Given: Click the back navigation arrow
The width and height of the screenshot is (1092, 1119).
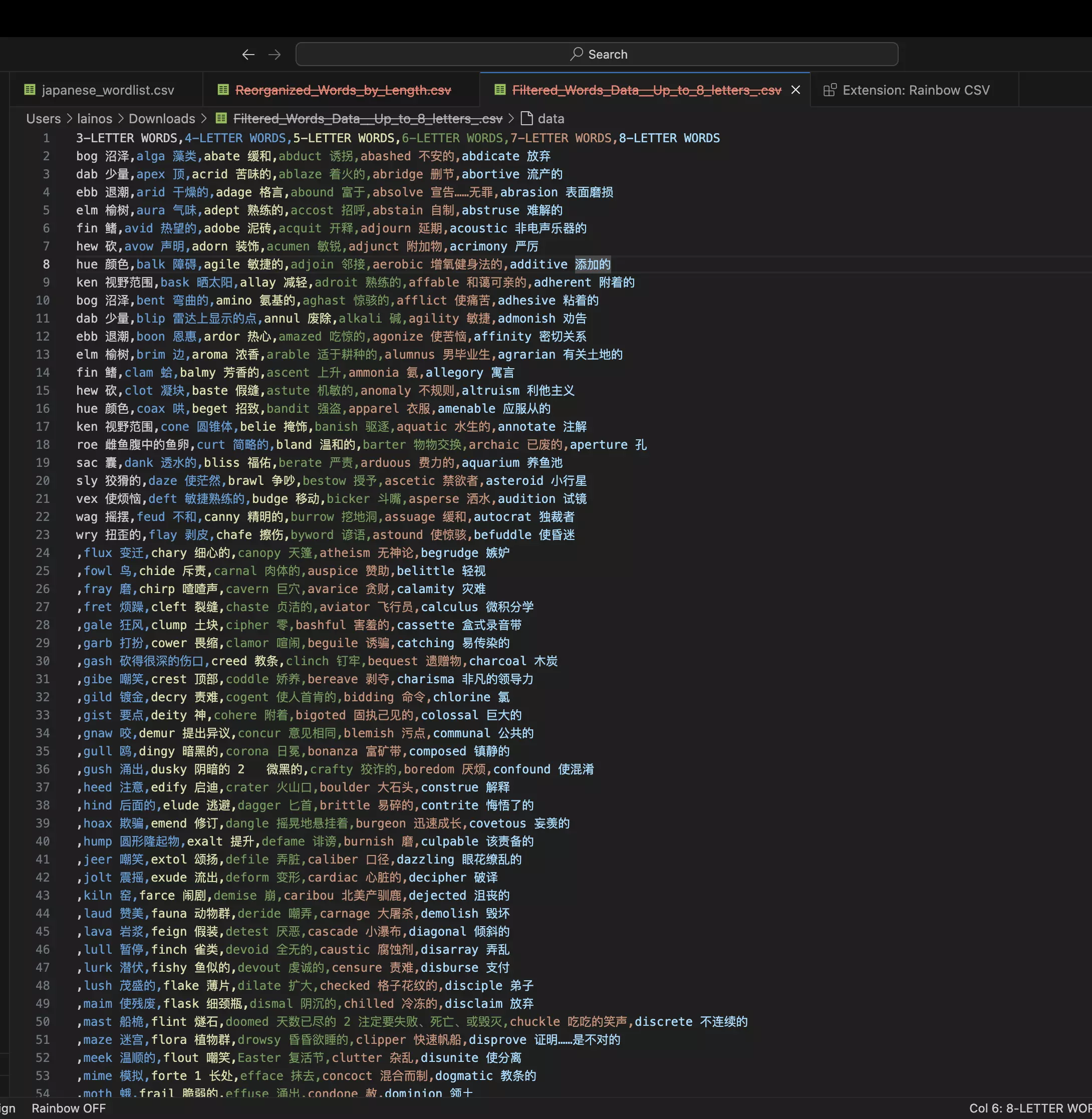Looking at the screenshot, I should tap(248, 55).
